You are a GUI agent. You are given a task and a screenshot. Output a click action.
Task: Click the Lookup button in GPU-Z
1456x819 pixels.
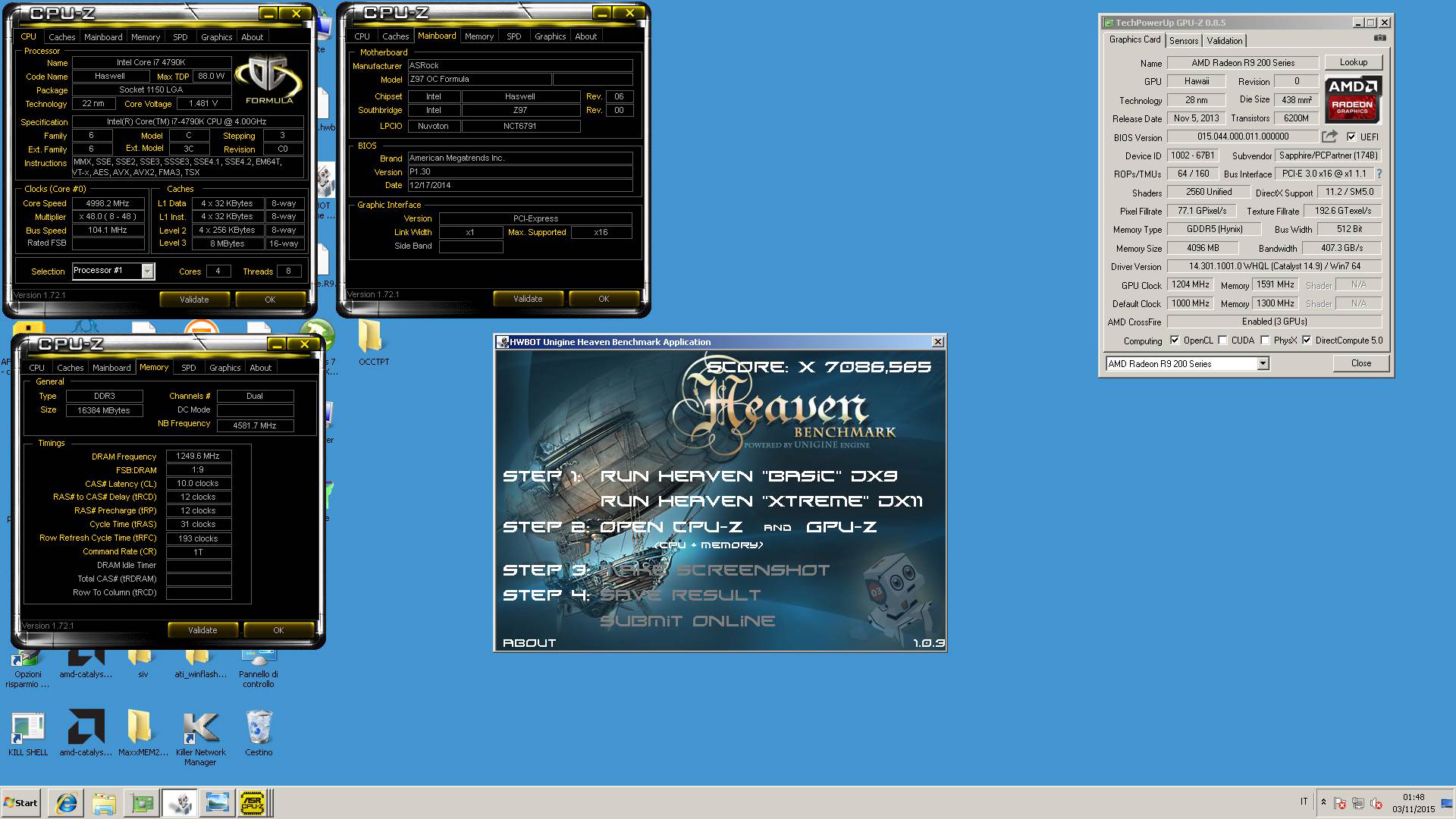pyautogui.click(x=1354, y=62)
